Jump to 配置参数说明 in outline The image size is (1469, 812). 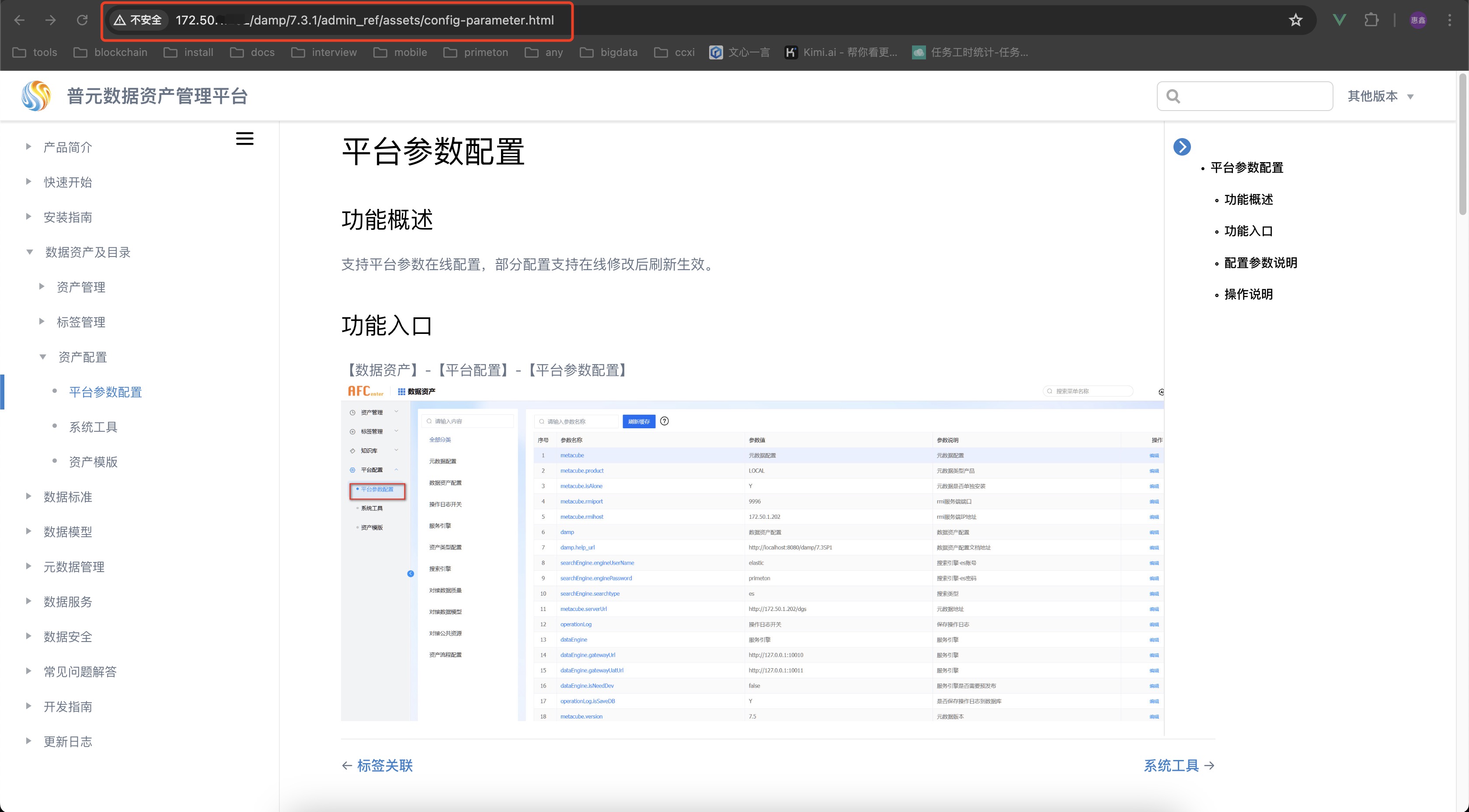pos(1260,262)
